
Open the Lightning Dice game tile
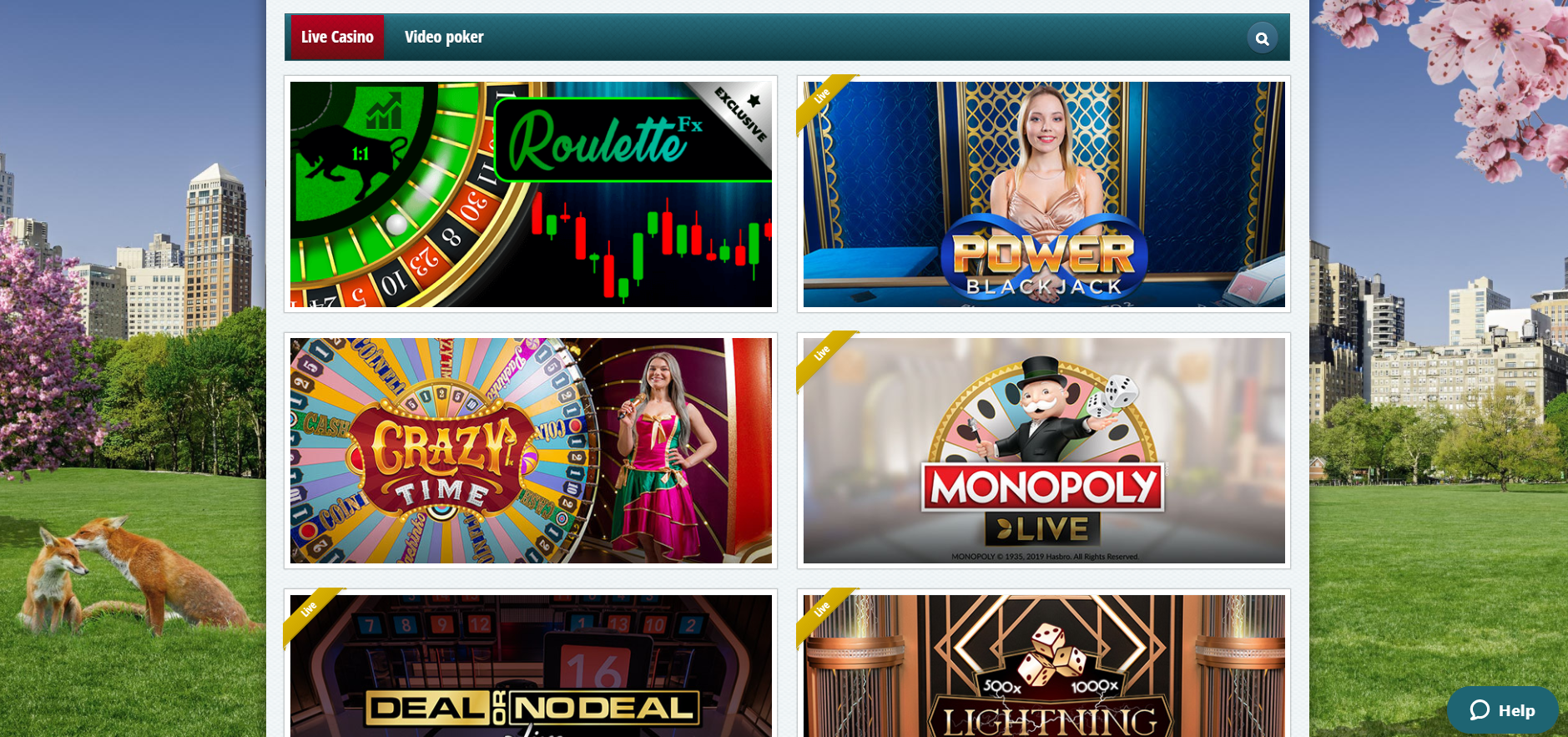(x=1044, y=665)
